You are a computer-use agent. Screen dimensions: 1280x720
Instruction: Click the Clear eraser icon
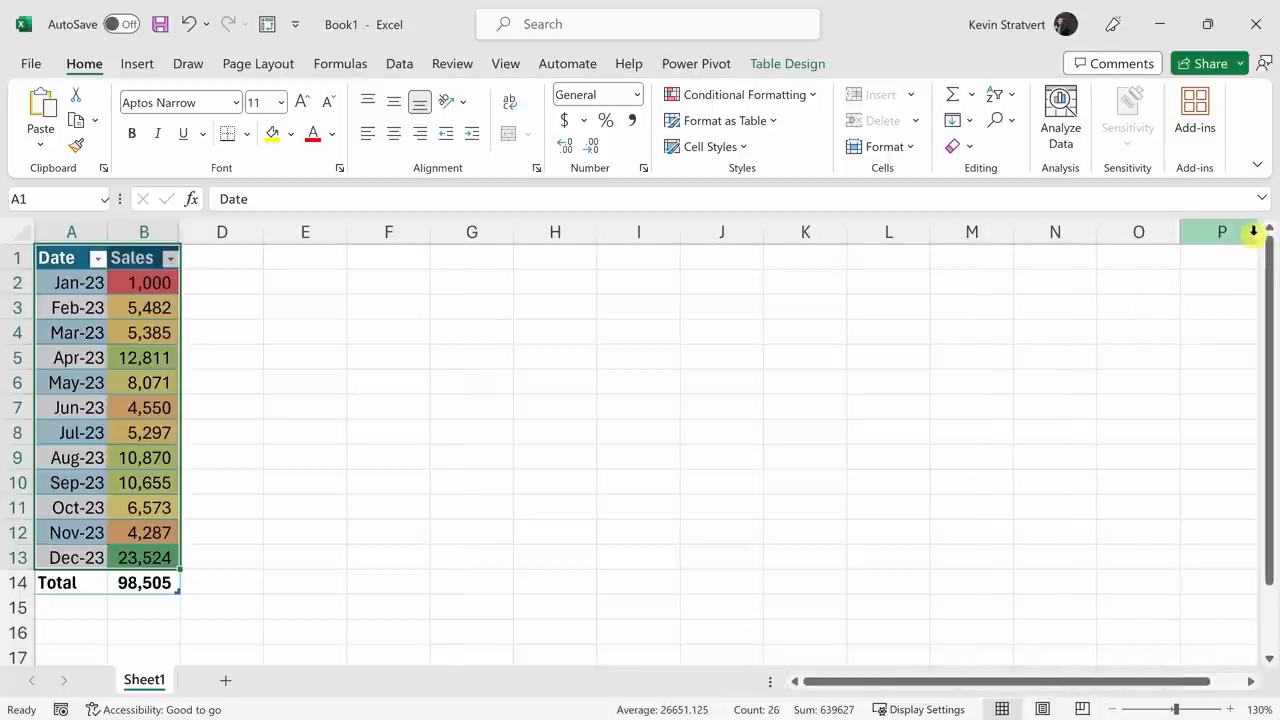tap(953, 146)
